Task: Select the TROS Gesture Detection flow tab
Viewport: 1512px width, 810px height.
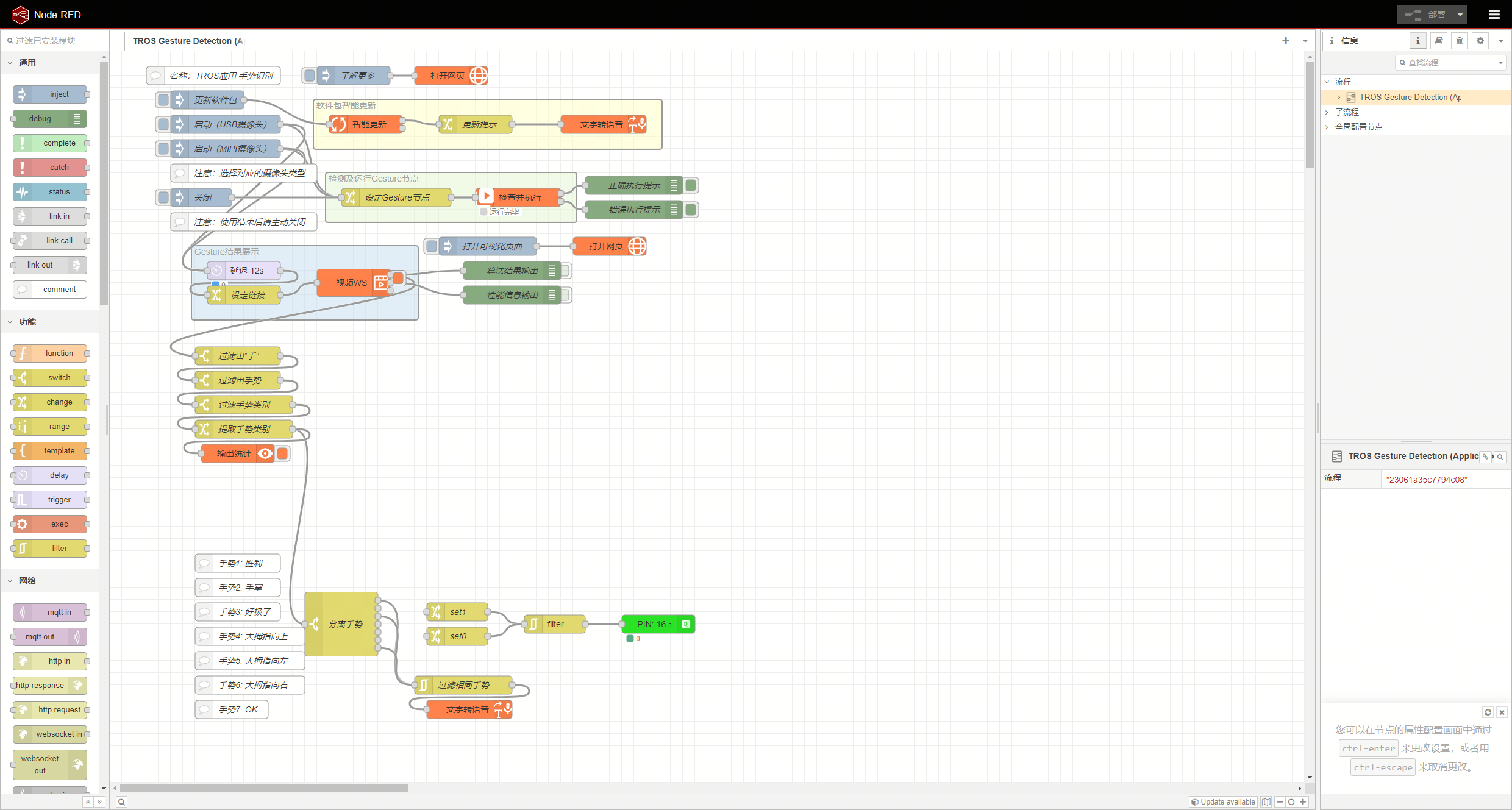Action: 186,41
